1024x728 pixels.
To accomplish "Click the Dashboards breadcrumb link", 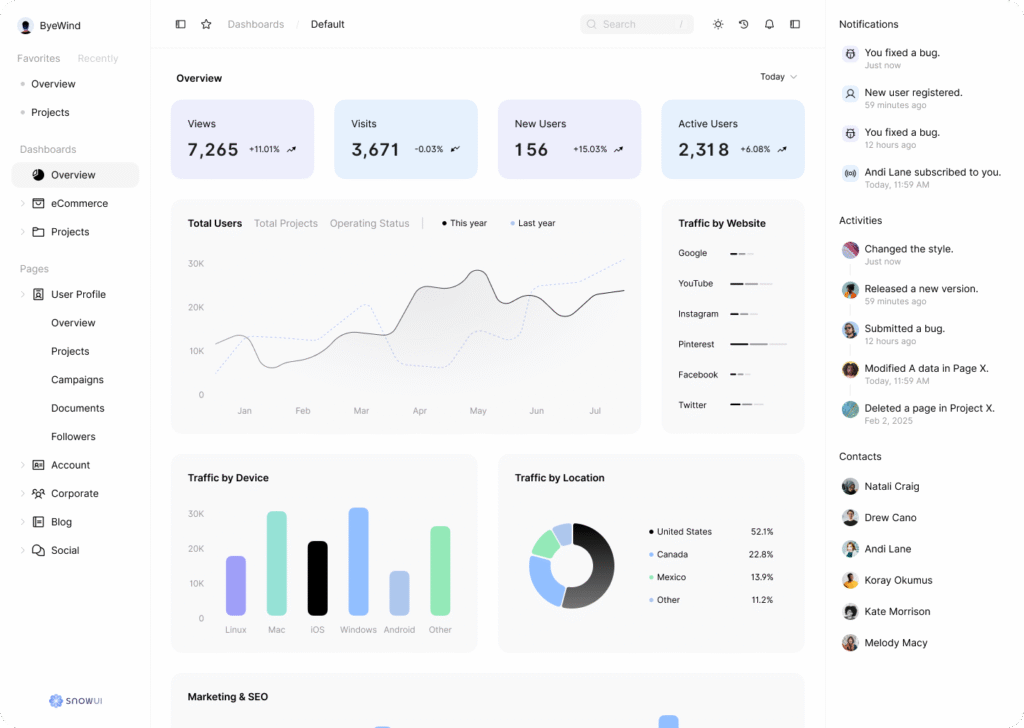I will (255, 24).
